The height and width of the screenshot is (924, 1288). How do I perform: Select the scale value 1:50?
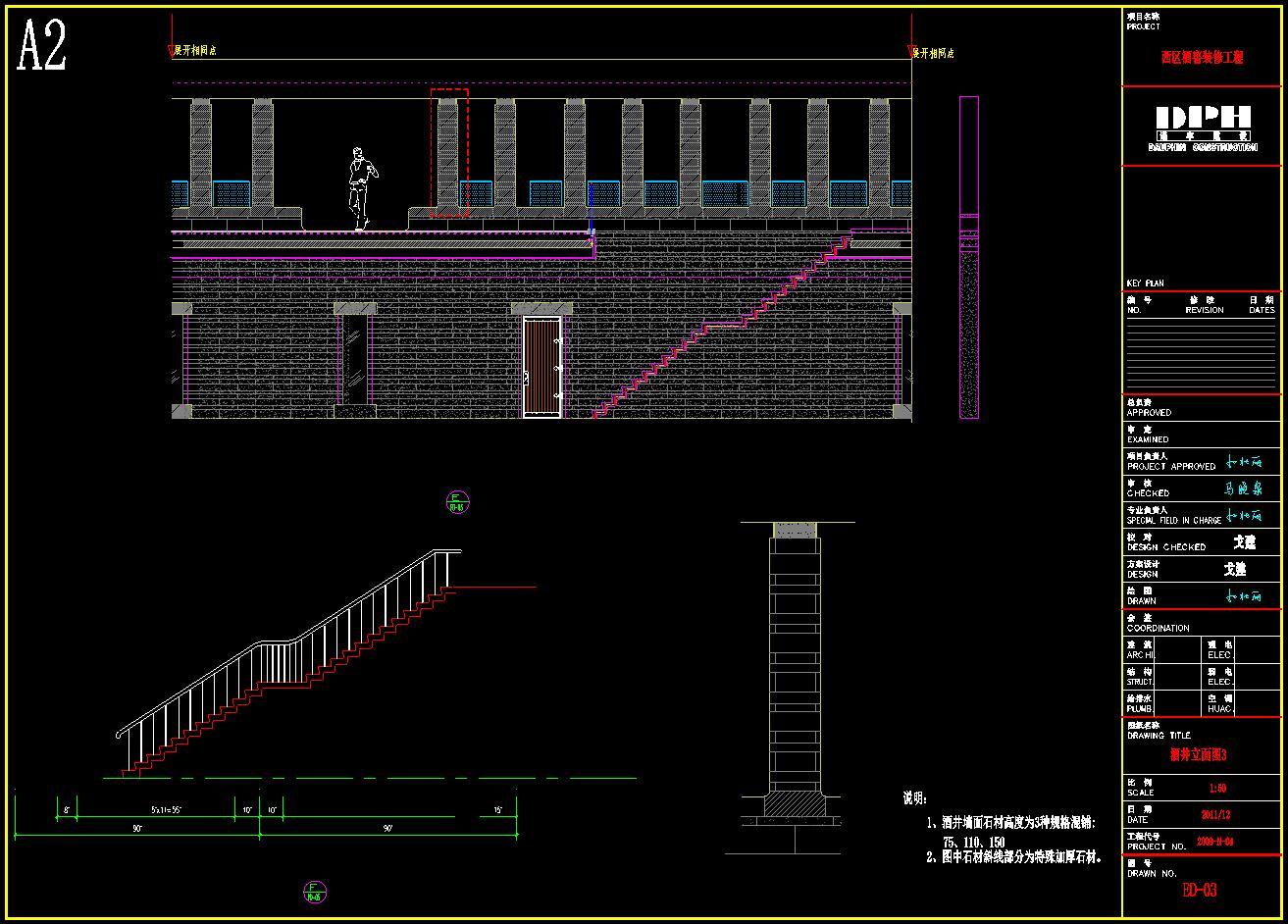tap(1216, 788)
